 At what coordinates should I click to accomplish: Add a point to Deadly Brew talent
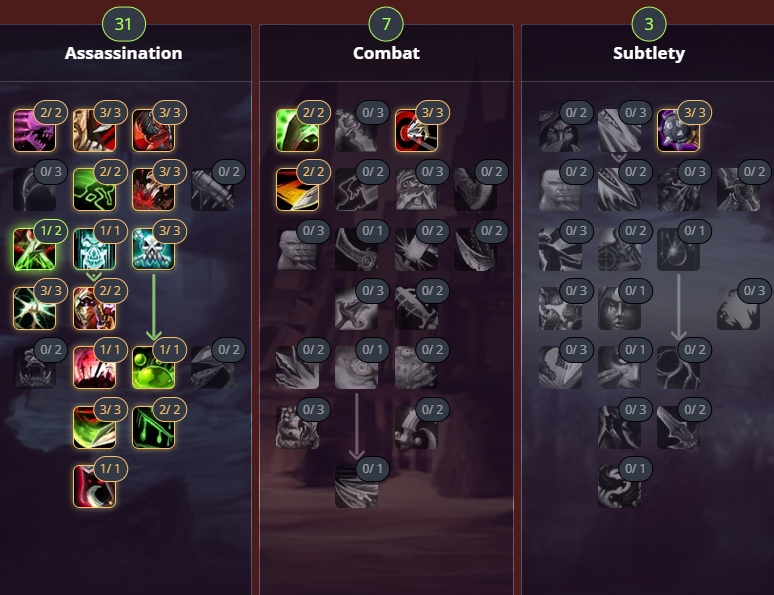click(35, 249)
